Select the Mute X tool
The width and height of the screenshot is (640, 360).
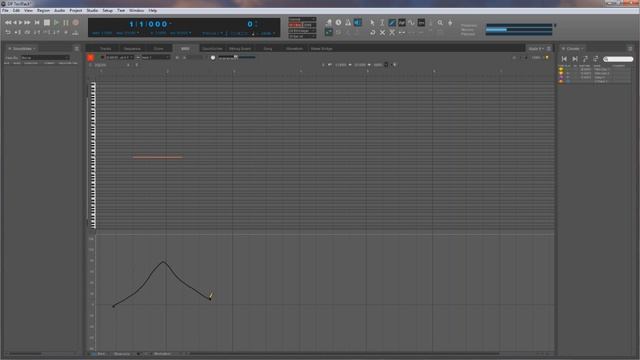[x=382, y=32]
